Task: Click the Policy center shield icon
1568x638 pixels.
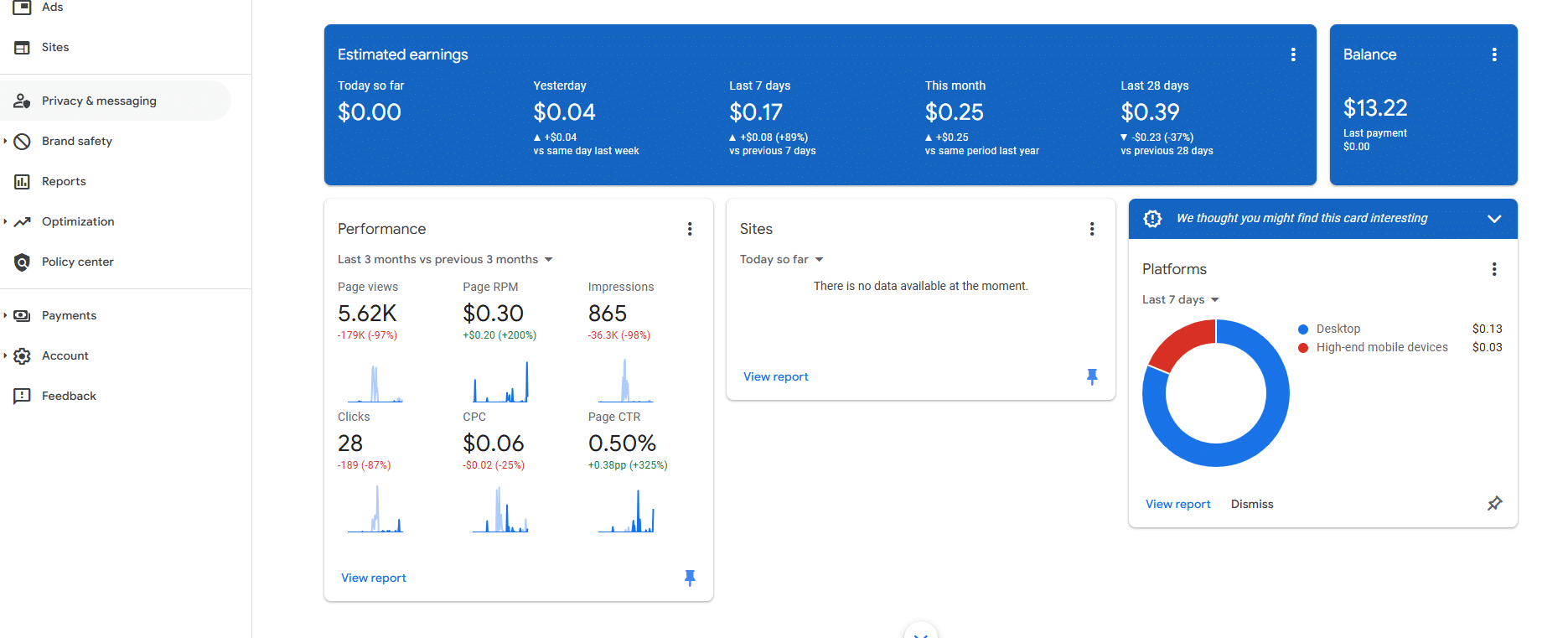Action: [23, 262]
